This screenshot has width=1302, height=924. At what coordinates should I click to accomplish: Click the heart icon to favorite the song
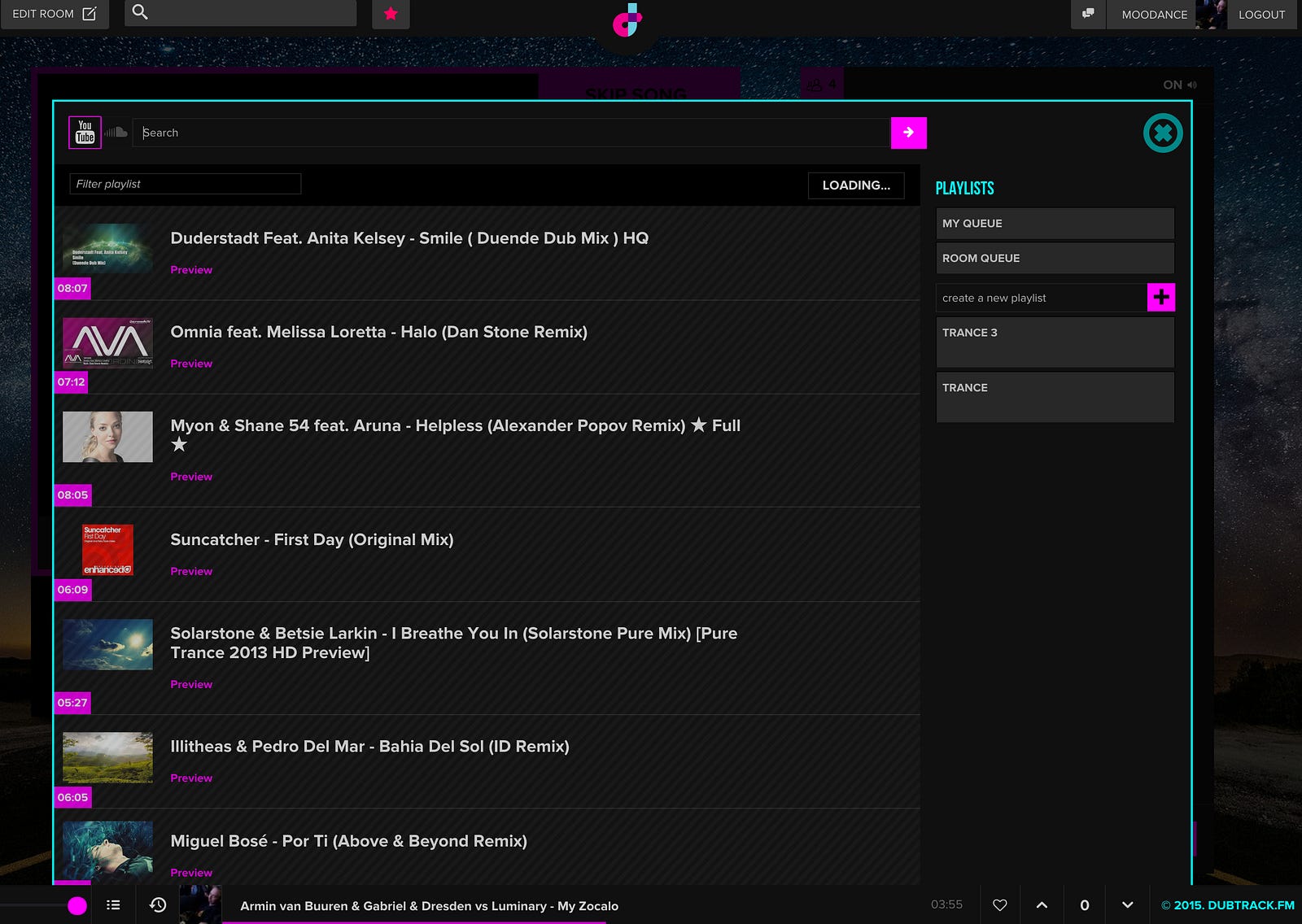point(1000,905)
